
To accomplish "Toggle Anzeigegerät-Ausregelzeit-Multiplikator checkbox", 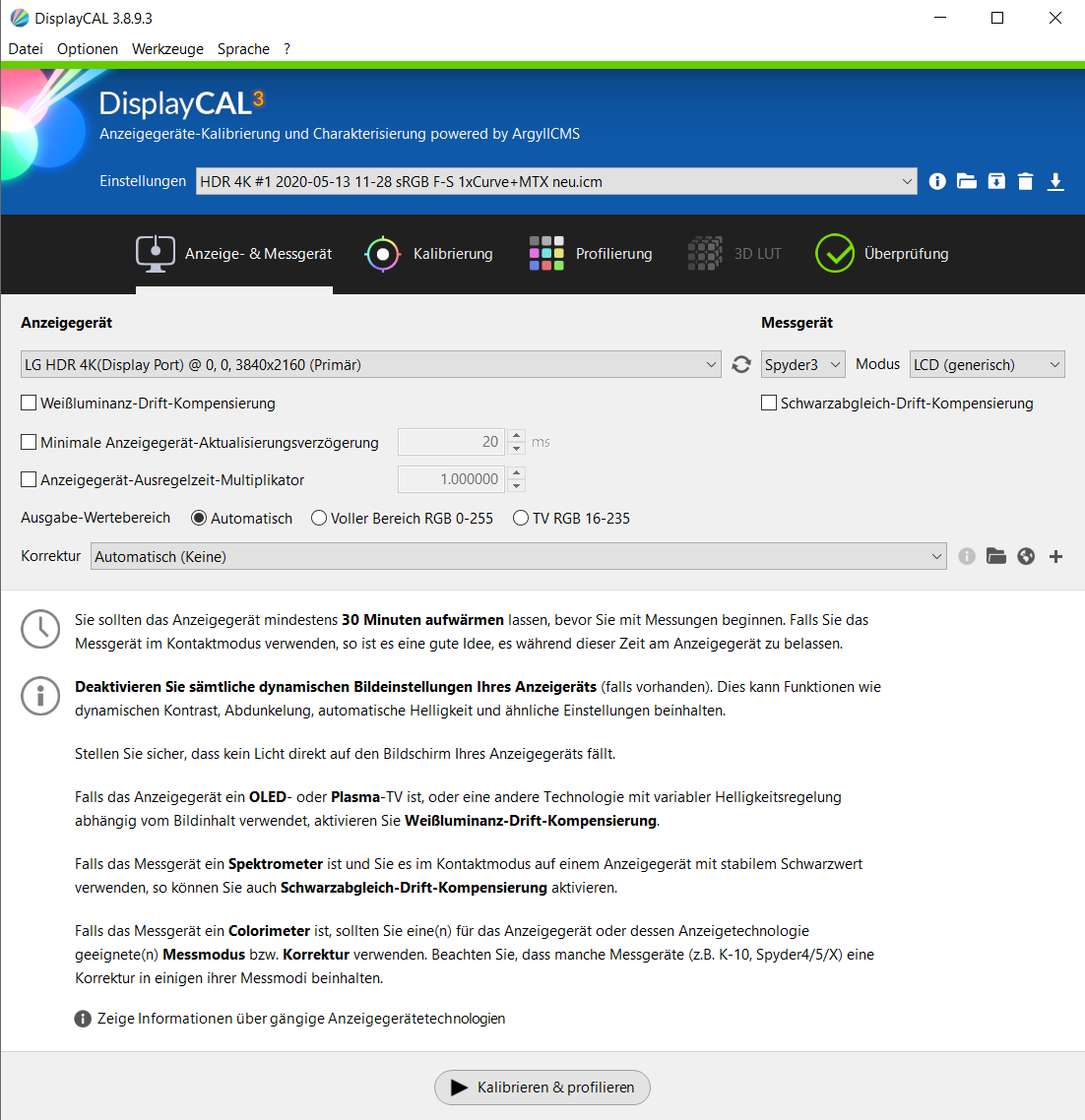I will 29,479.
